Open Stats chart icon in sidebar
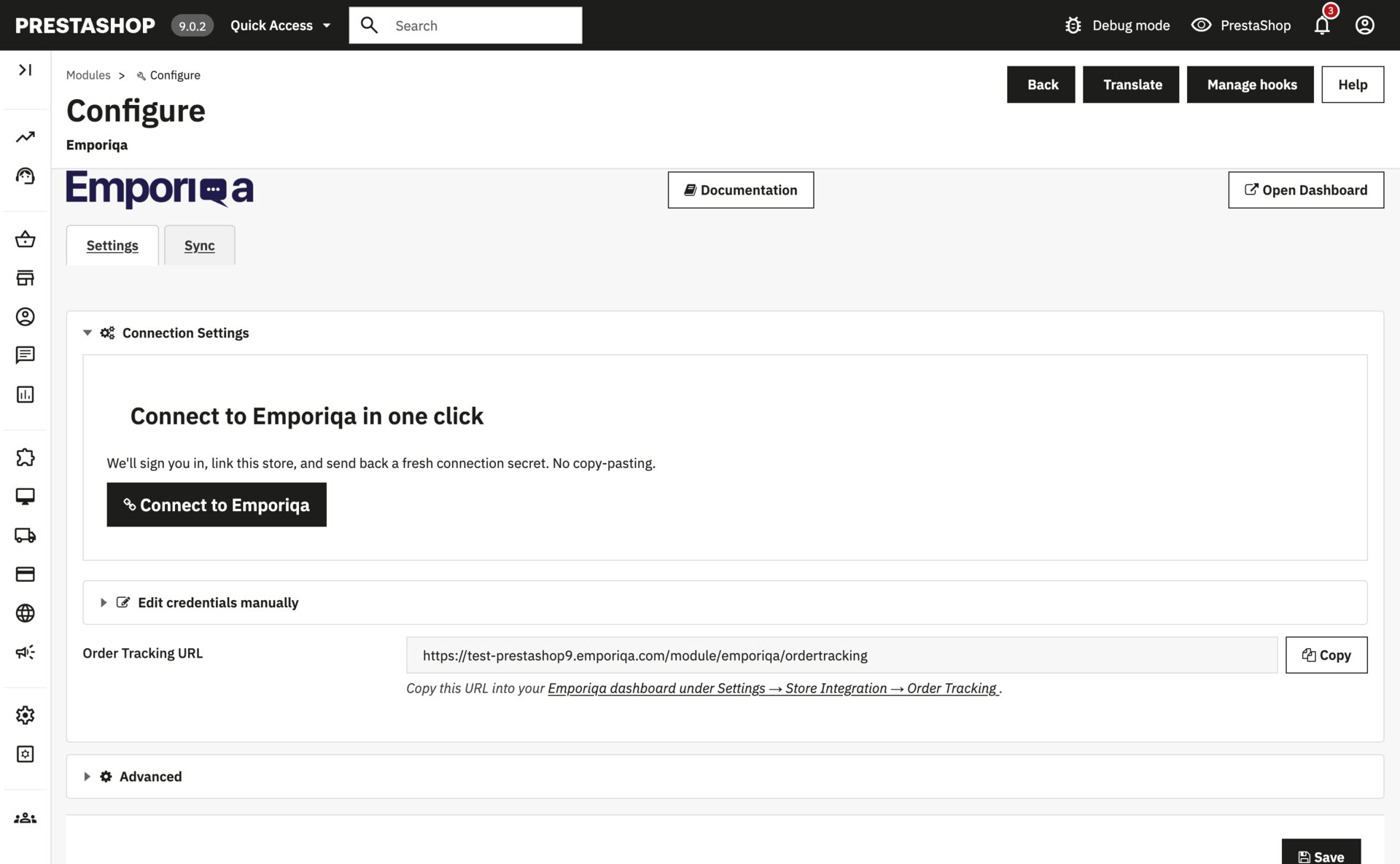The height and width of the screenshot is (864, 1400). click(26, 394)
